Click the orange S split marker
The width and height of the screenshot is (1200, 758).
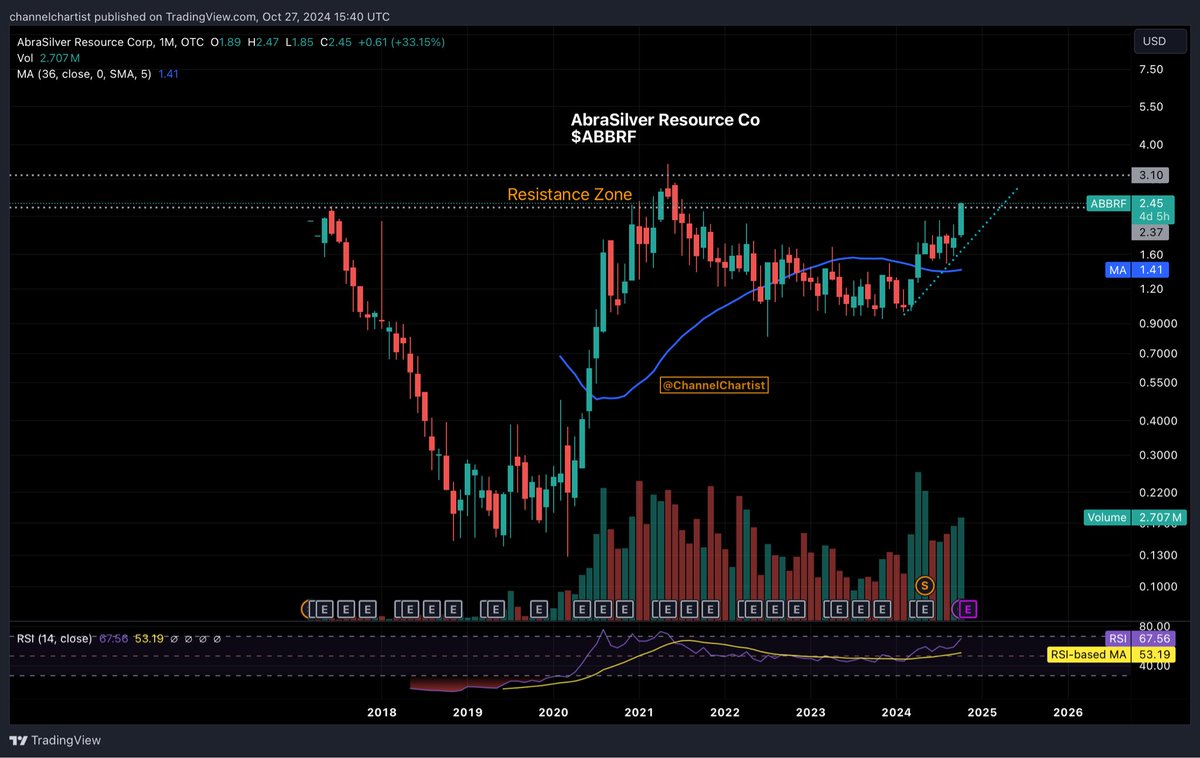(925, 584)
